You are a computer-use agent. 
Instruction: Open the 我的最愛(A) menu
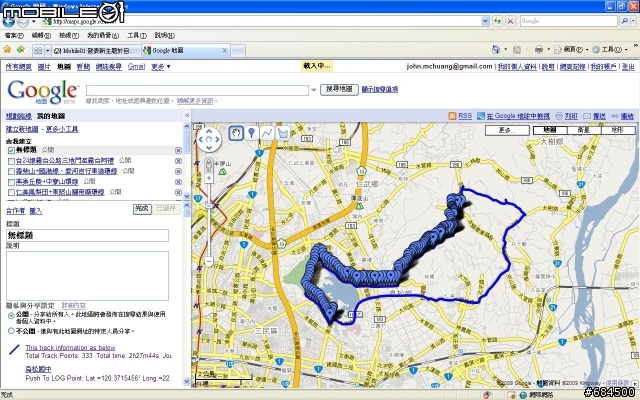click(x=103, y=36)
